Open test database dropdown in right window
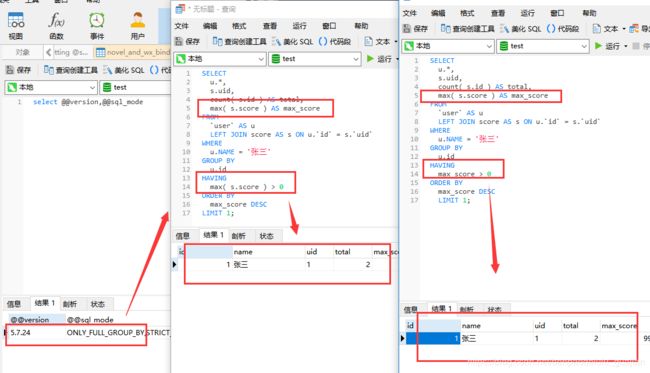 (543, 46)
